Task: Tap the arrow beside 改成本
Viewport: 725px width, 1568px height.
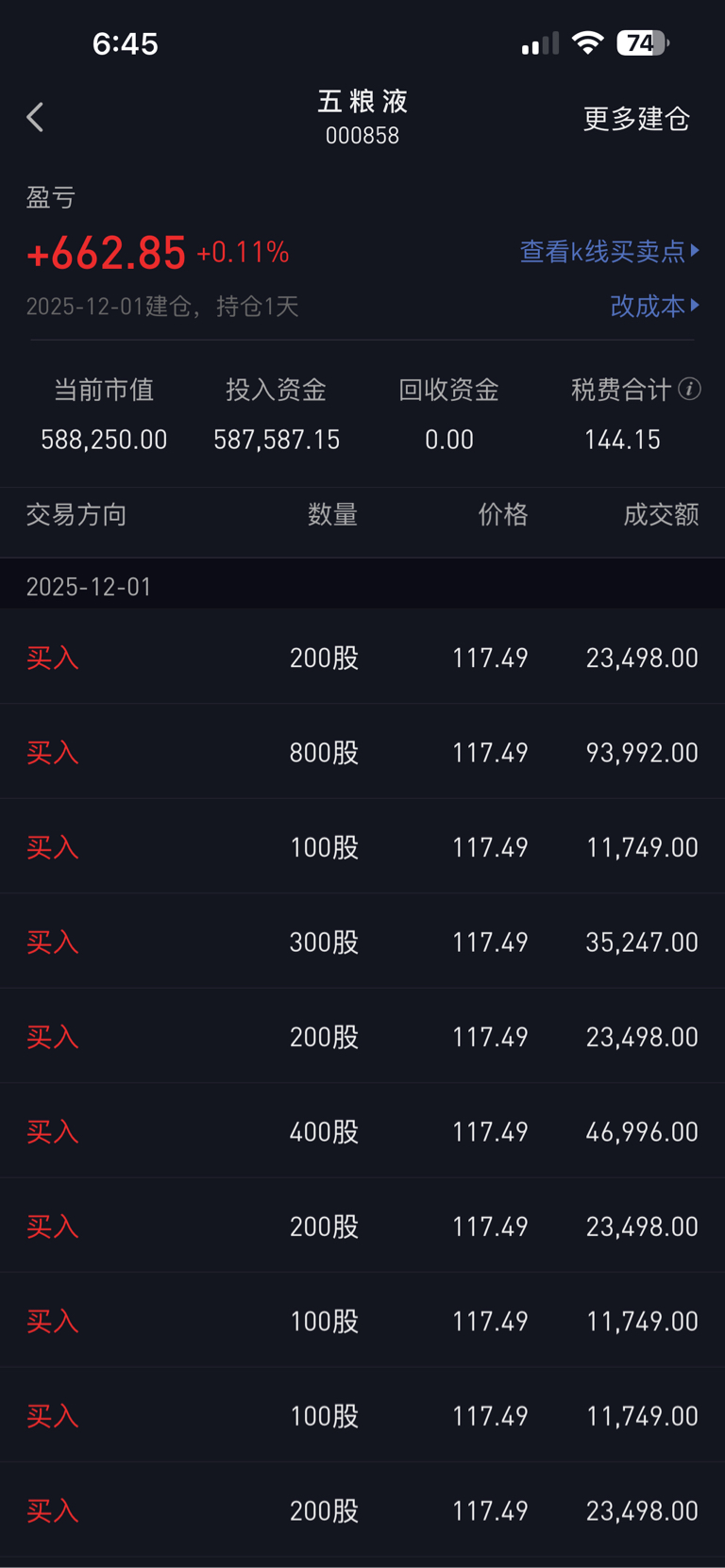Action: tap(696, 305)
